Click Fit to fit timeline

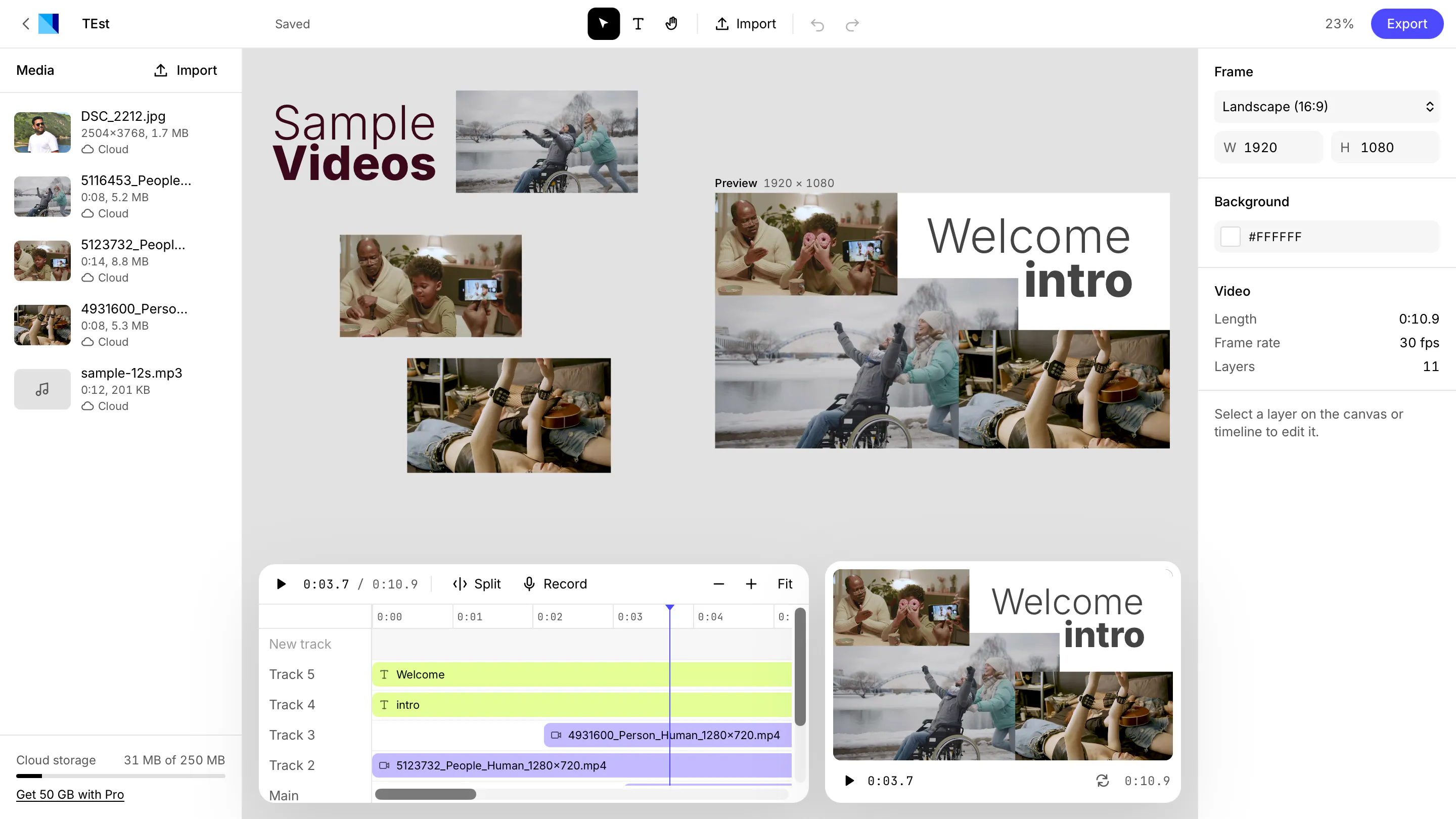point(785,584)
